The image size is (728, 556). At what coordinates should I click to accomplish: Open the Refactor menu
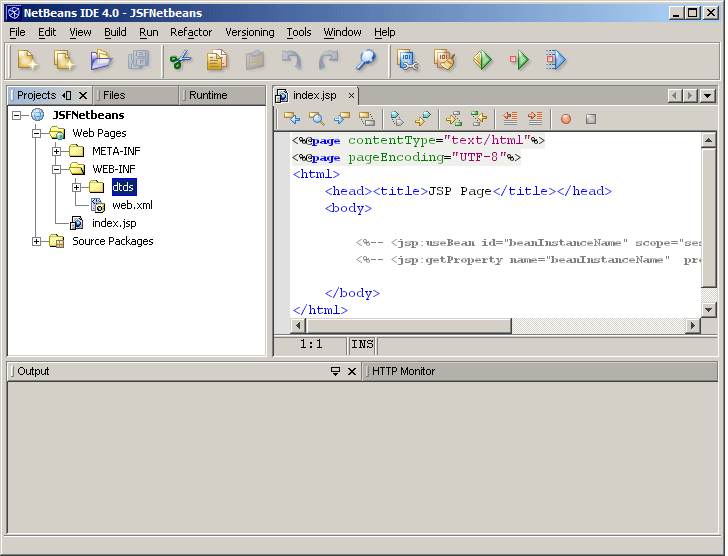(191, 32)
